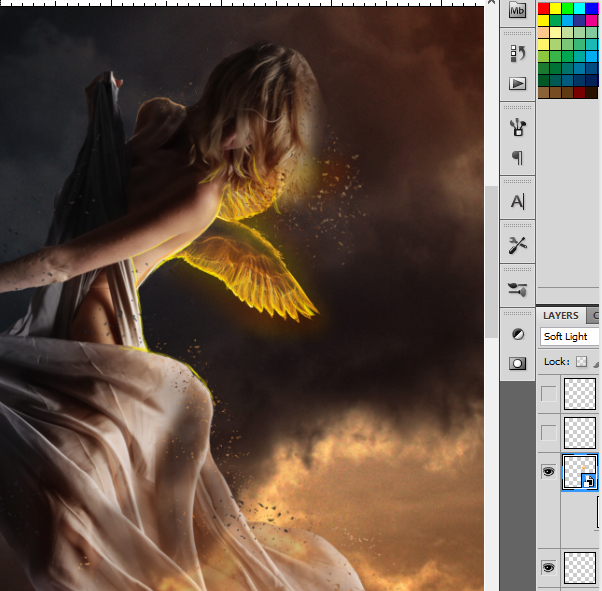Open the Tool Presets panel icon

pyautogui.click(x=517, y=244)
